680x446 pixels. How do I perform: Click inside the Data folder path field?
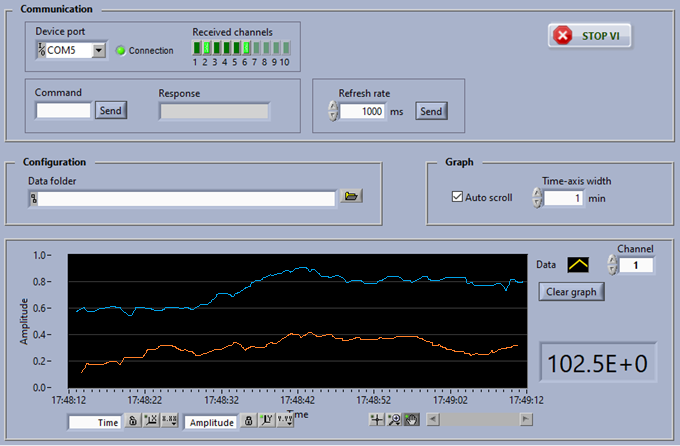pyautogui.click(x=185, y=198)
